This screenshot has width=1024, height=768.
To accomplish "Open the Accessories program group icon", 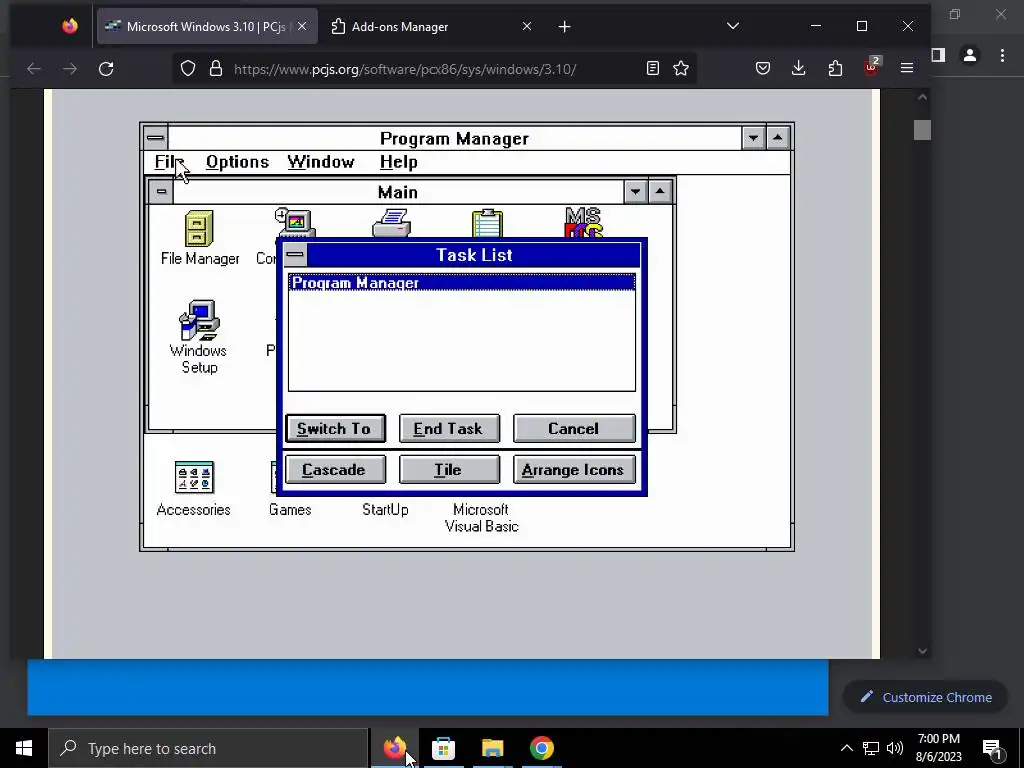I will coord(194,477).
